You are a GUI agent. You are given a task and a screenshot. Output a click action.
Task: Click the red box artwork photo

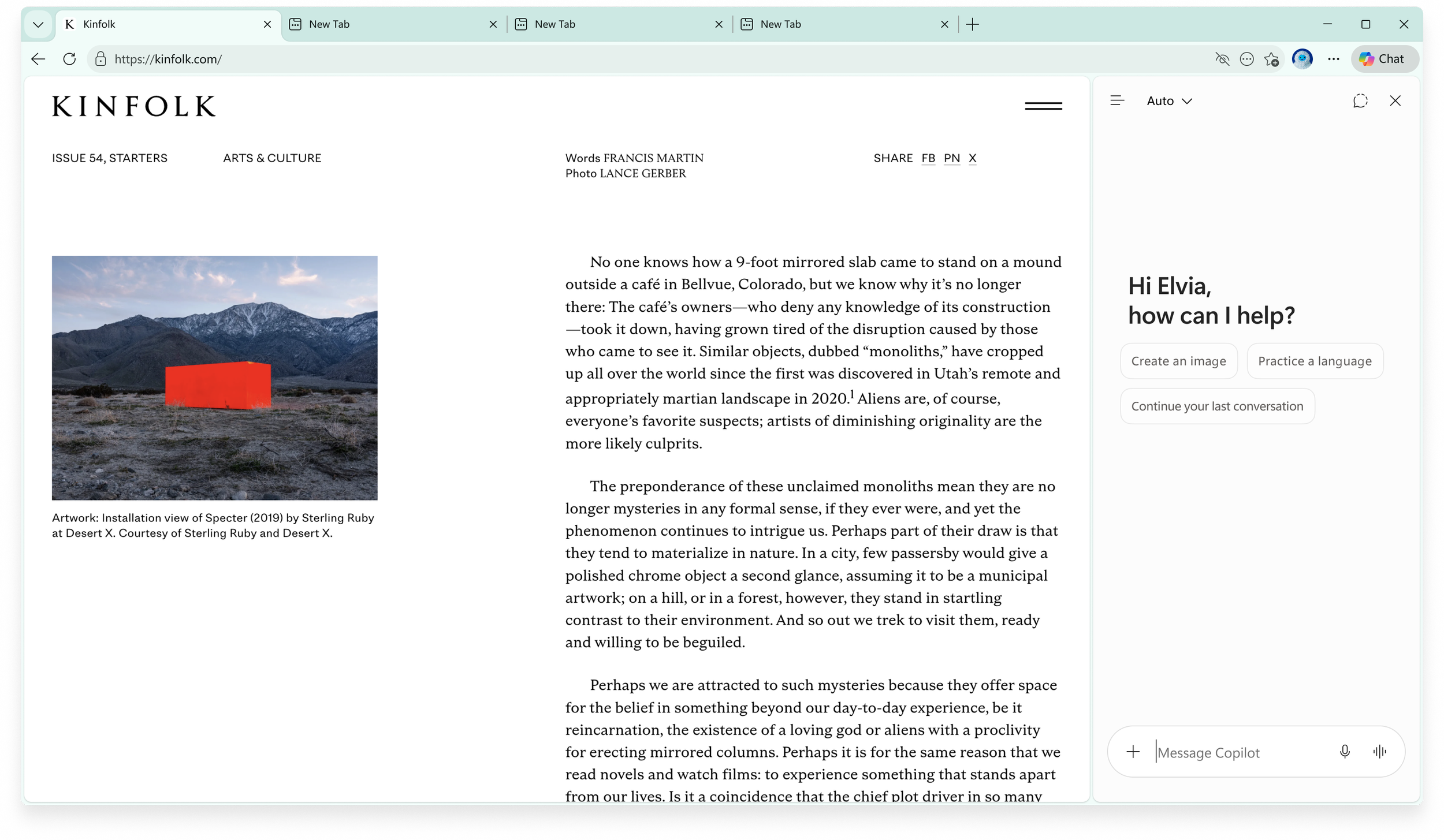pos(215,378)
